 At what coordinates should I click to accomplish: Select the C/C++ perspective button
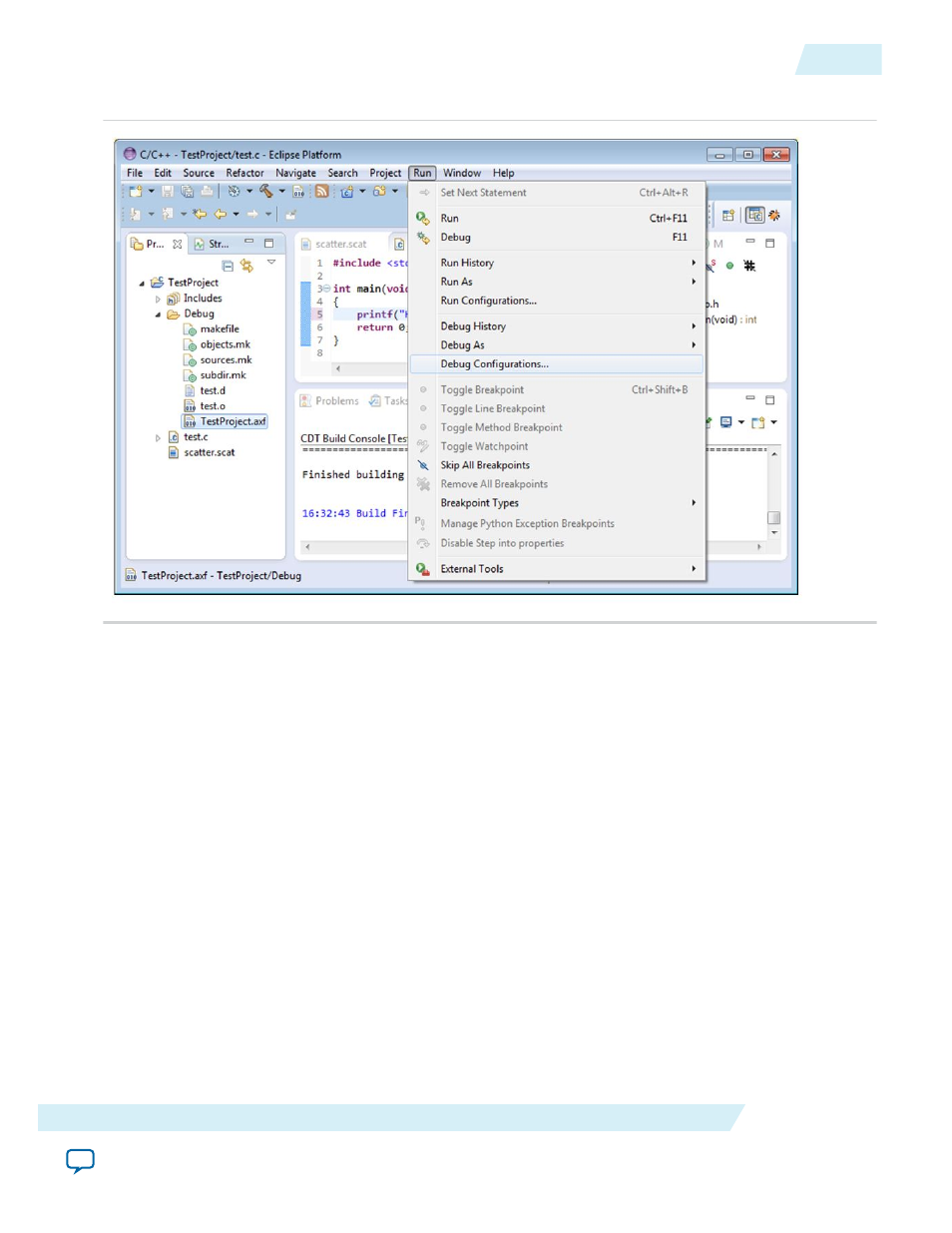755,215
